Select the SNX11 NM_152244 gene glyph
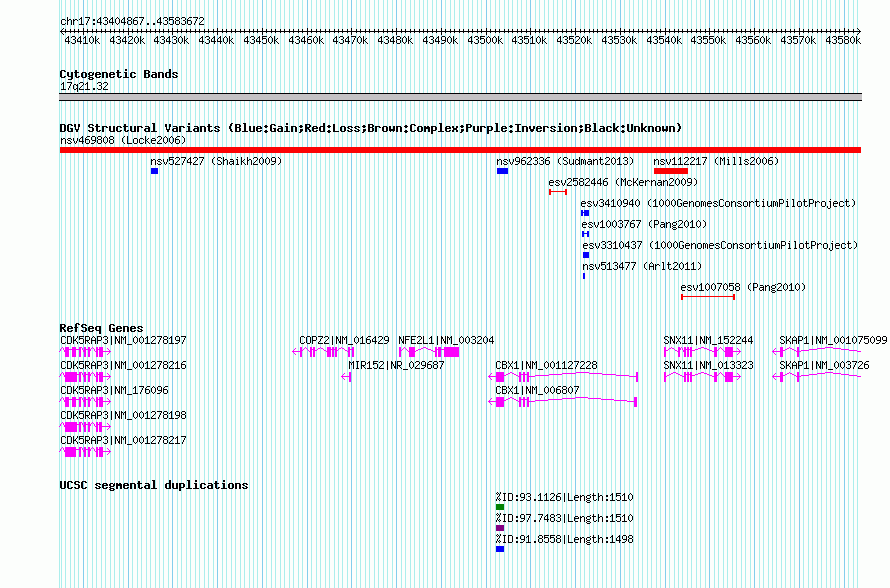 pos(703,352)
